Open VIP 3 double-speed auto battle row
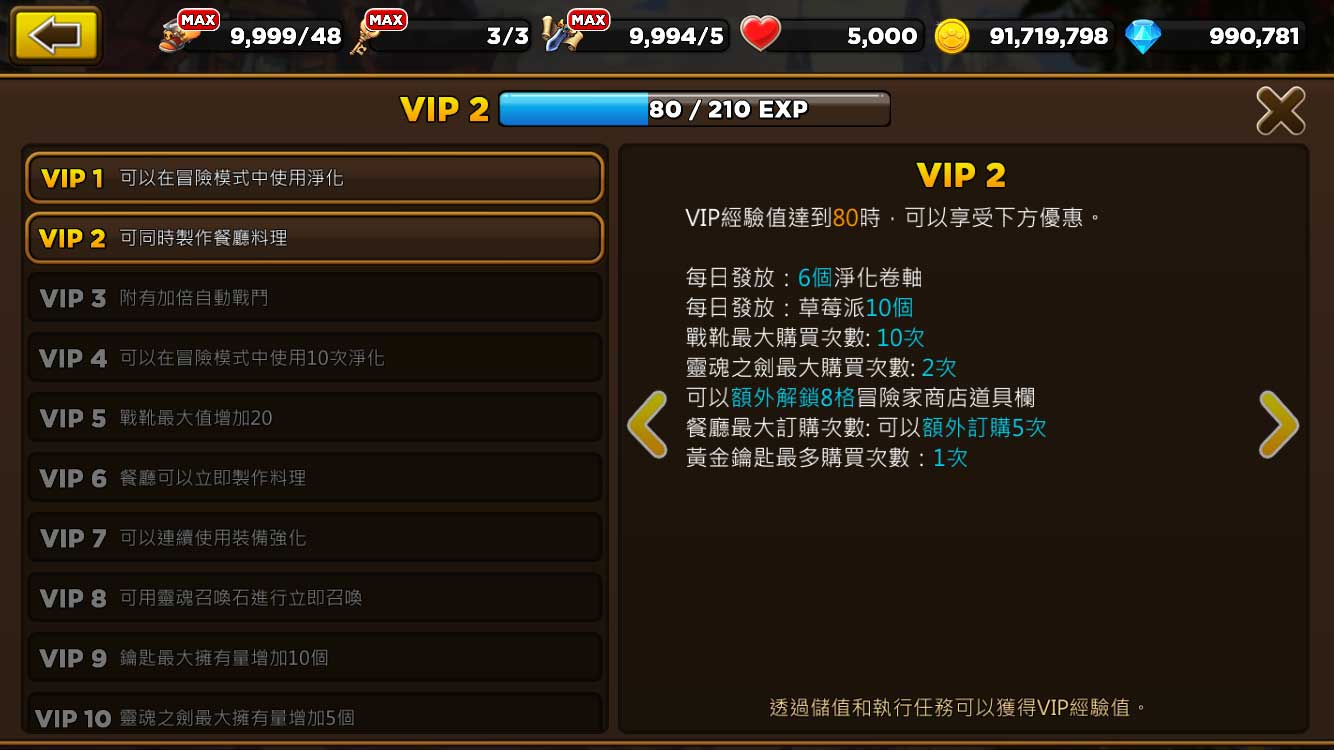 tap(314, 298)
